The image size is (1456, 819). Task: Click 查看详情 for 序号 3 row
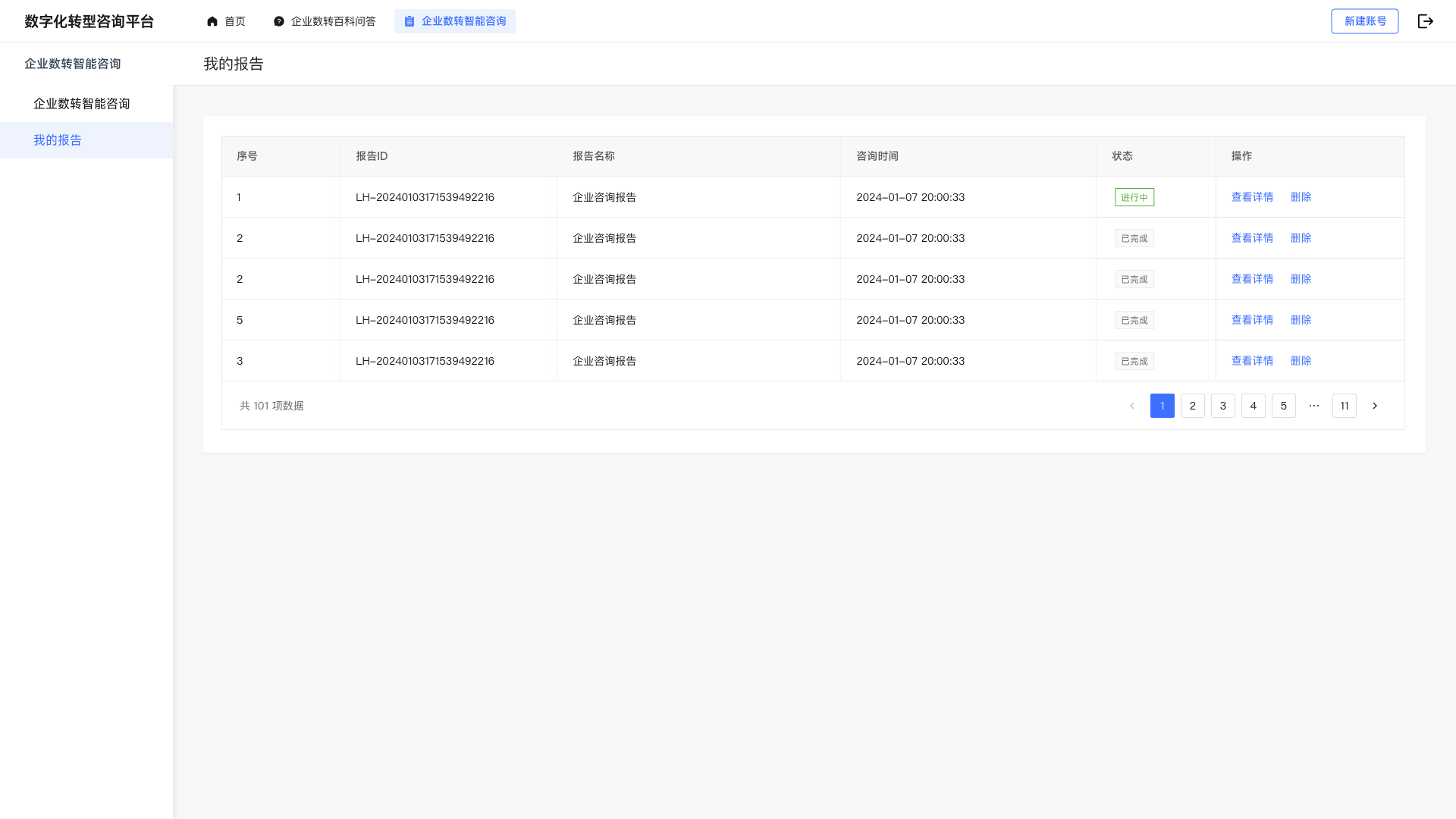click(x=1252, y=361)
